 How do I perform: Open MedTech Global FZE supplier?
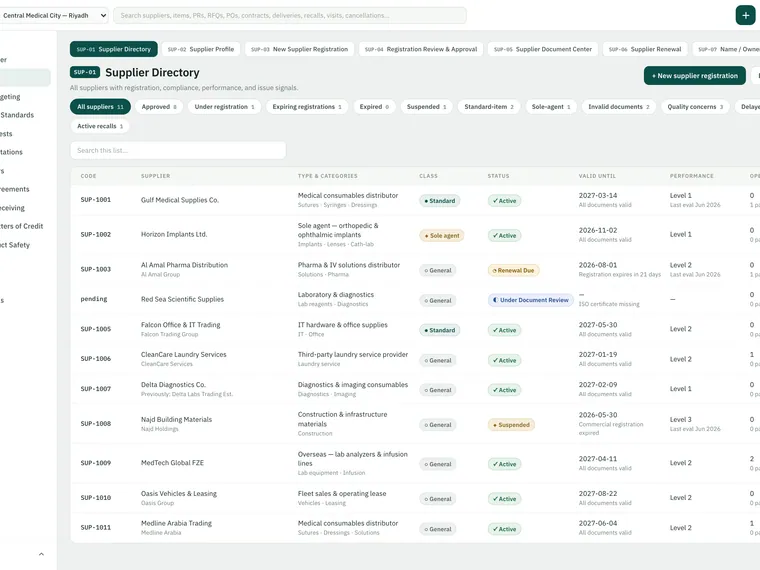pyautogui.click(x=173, y=463)
